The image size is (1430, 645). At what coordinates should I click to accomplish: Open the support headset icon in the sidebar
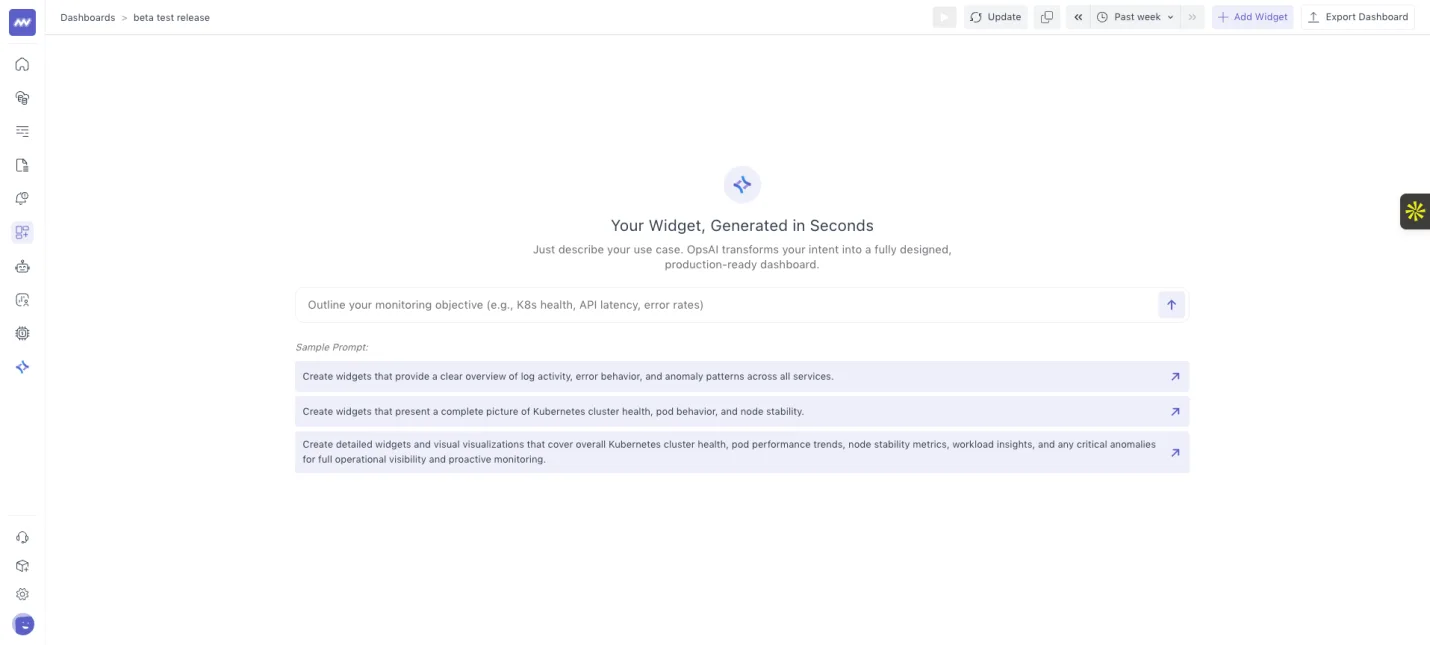[x=22, y=537]
